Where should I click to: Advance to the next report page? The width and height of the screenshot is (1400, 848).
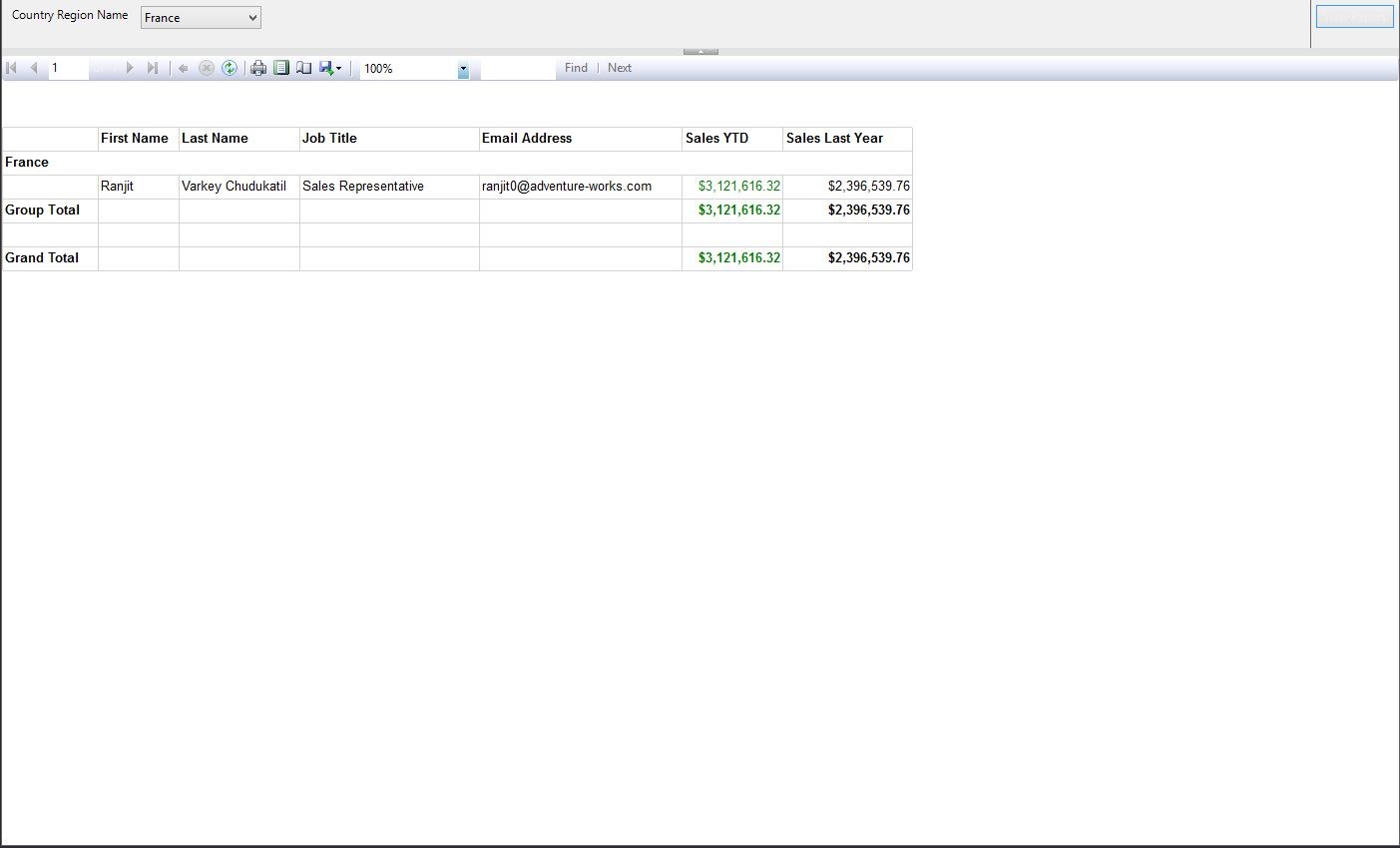[x=129, y=68]
